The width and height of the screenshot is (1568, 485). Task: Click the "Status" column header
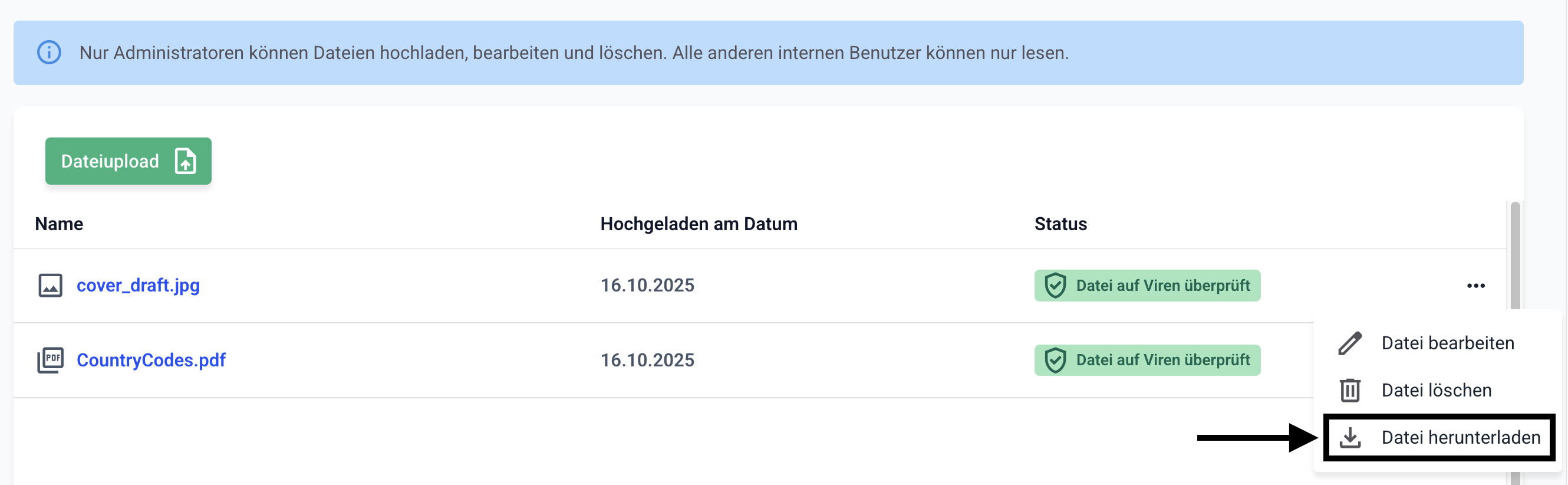point(1060,224)
